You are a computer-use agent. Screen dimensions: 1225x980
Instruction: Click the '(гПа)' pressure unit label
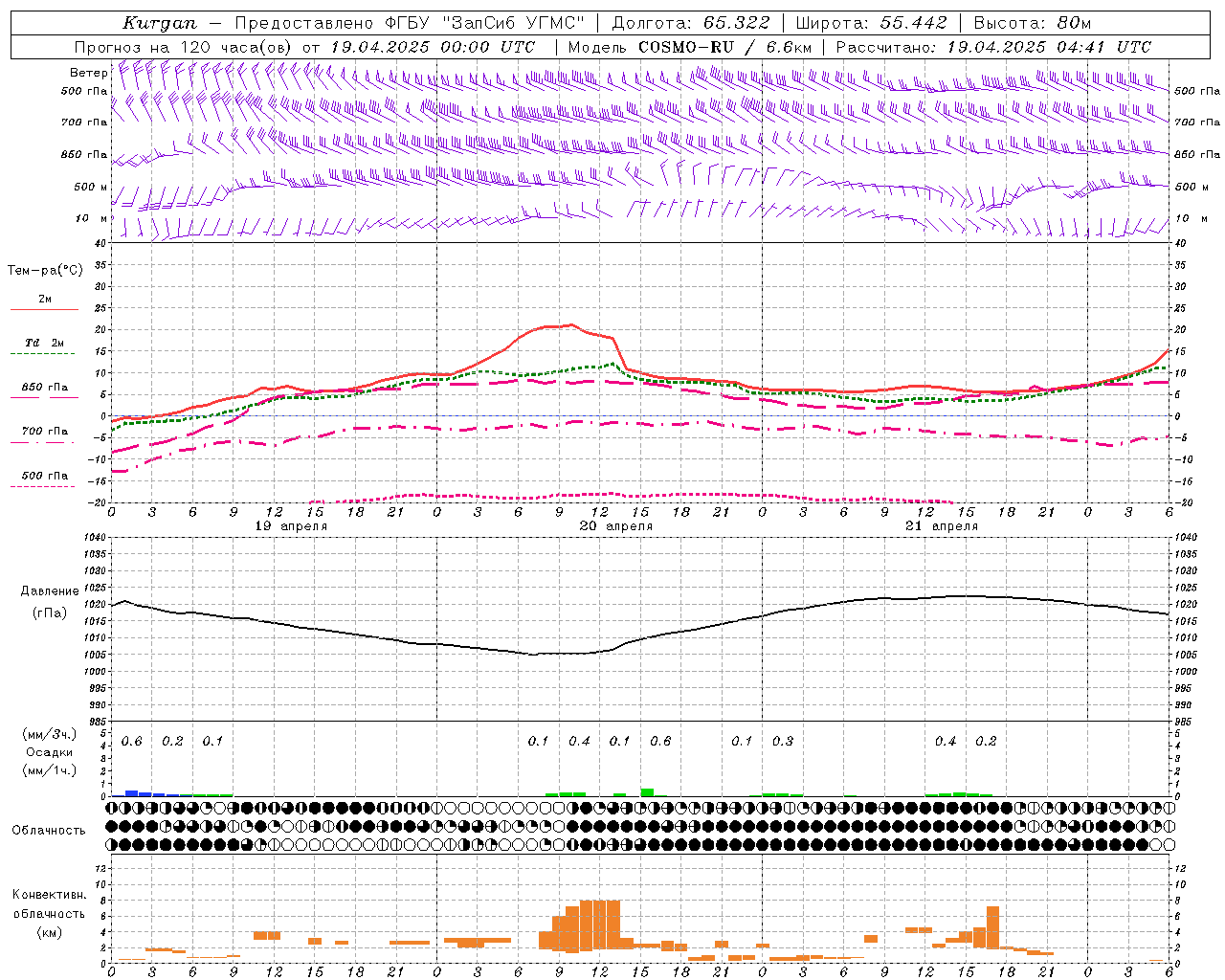tap(50, 612)
